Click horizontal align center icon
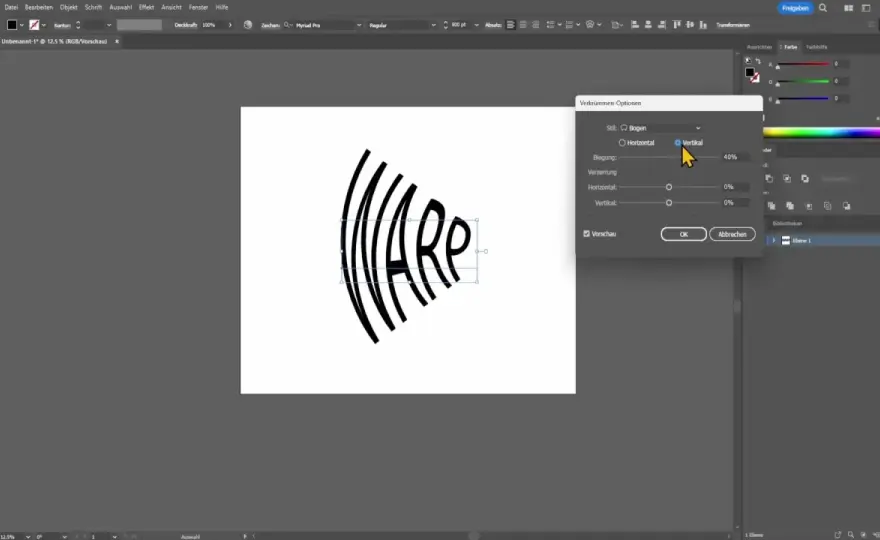Viewport: 880px width, 540px height. pos(648,25)
